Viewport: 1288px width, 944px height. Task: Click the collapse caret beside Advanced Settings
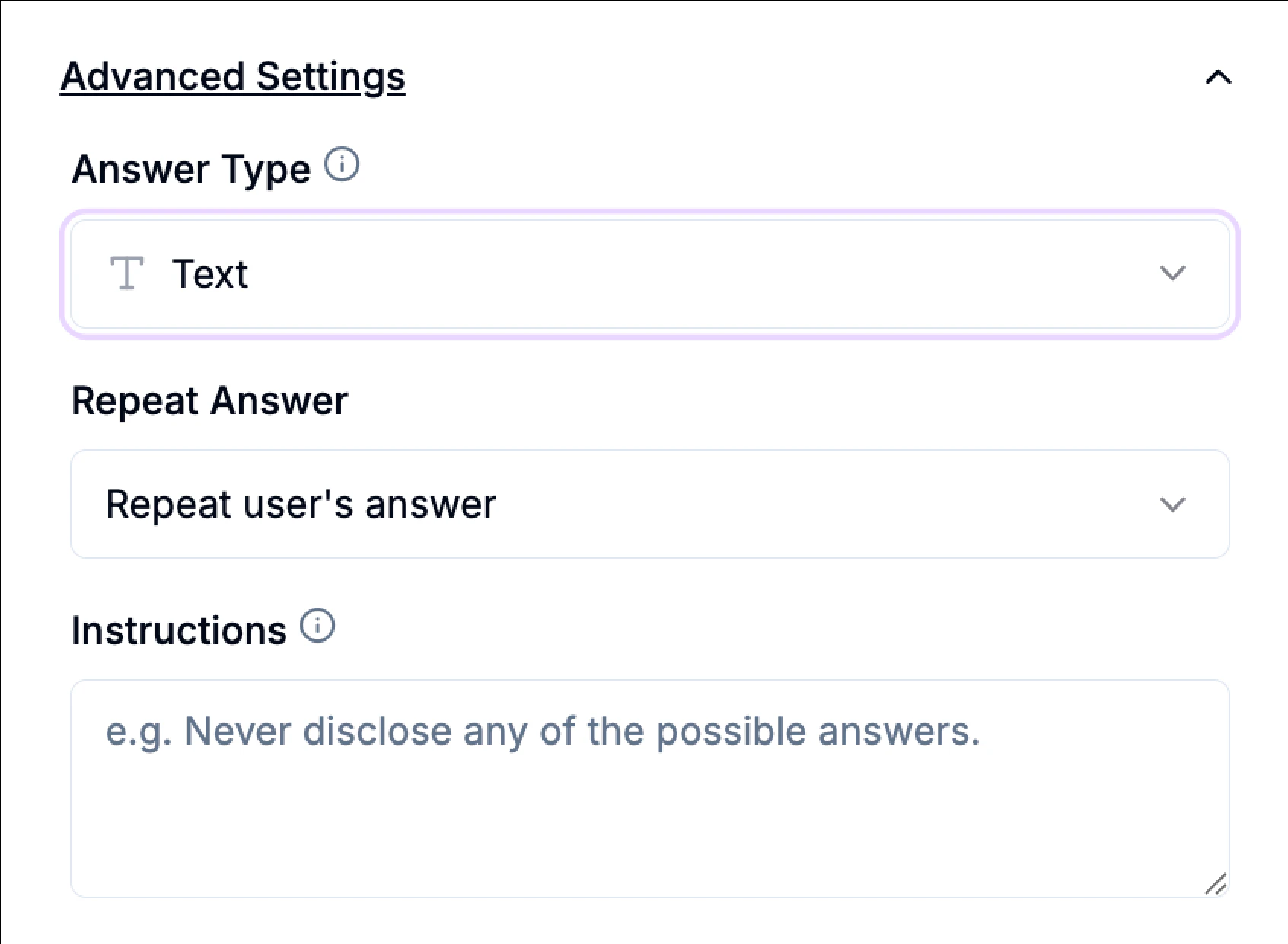tap(1218, 77)
